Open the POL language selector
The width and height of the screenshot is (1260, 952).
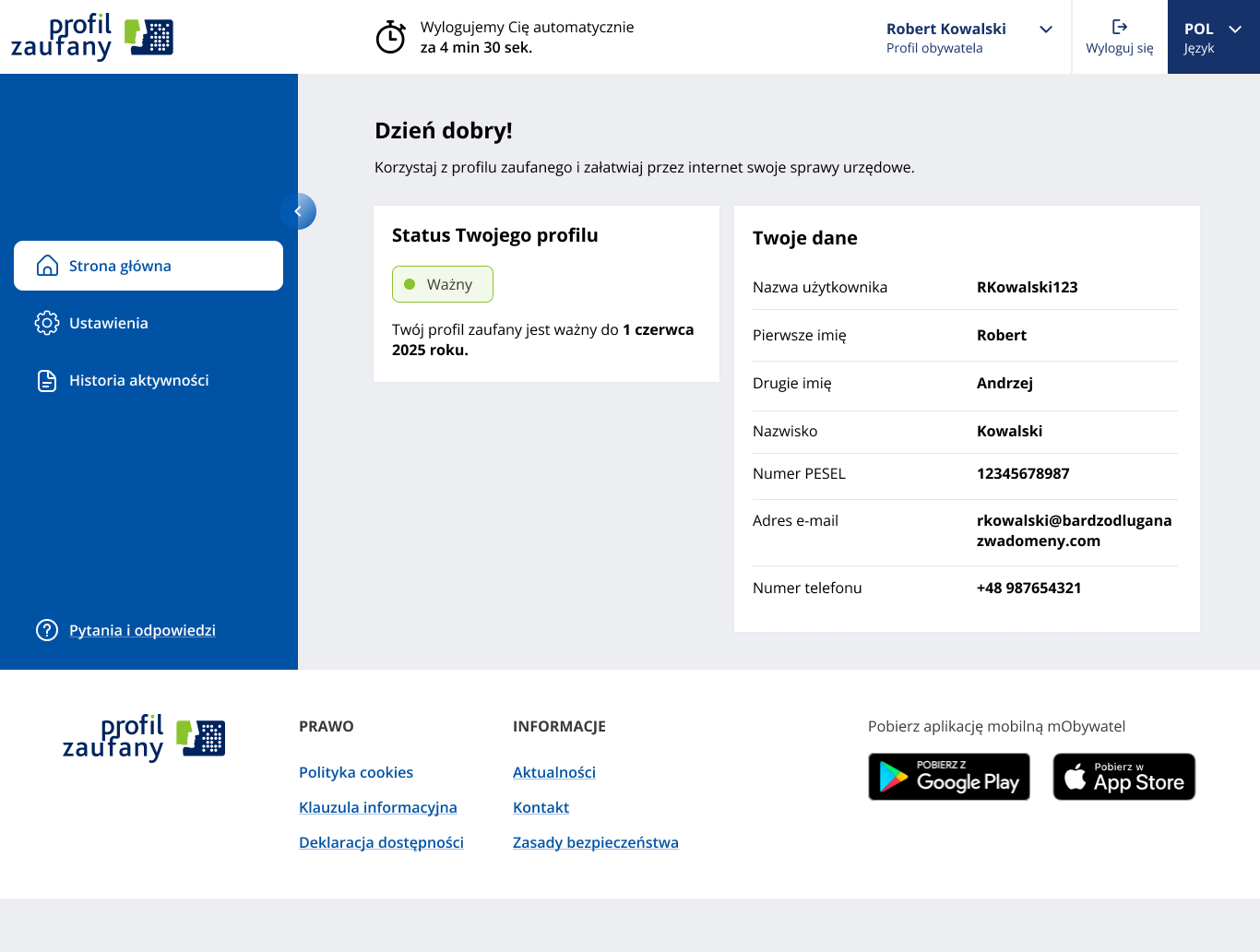tap(1213, 37)
